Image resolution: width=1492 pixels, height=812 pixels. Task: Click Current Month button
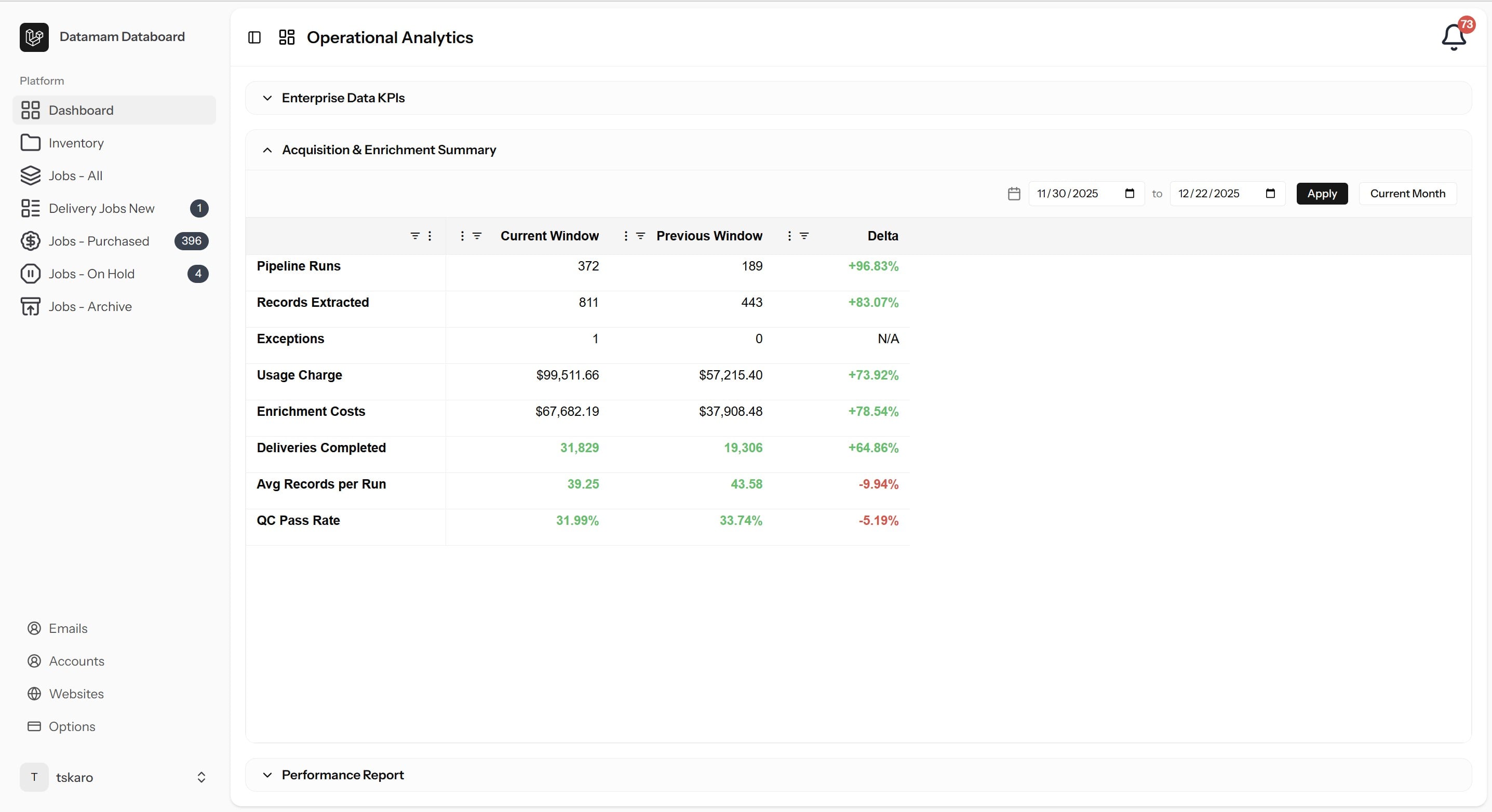[x=1407, y=194]
